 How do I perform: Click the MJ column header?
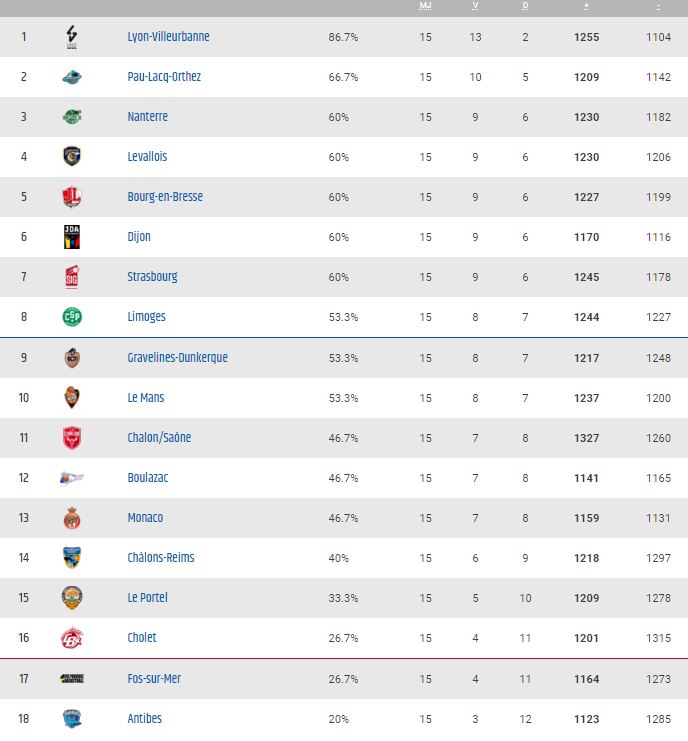(425, 6)
